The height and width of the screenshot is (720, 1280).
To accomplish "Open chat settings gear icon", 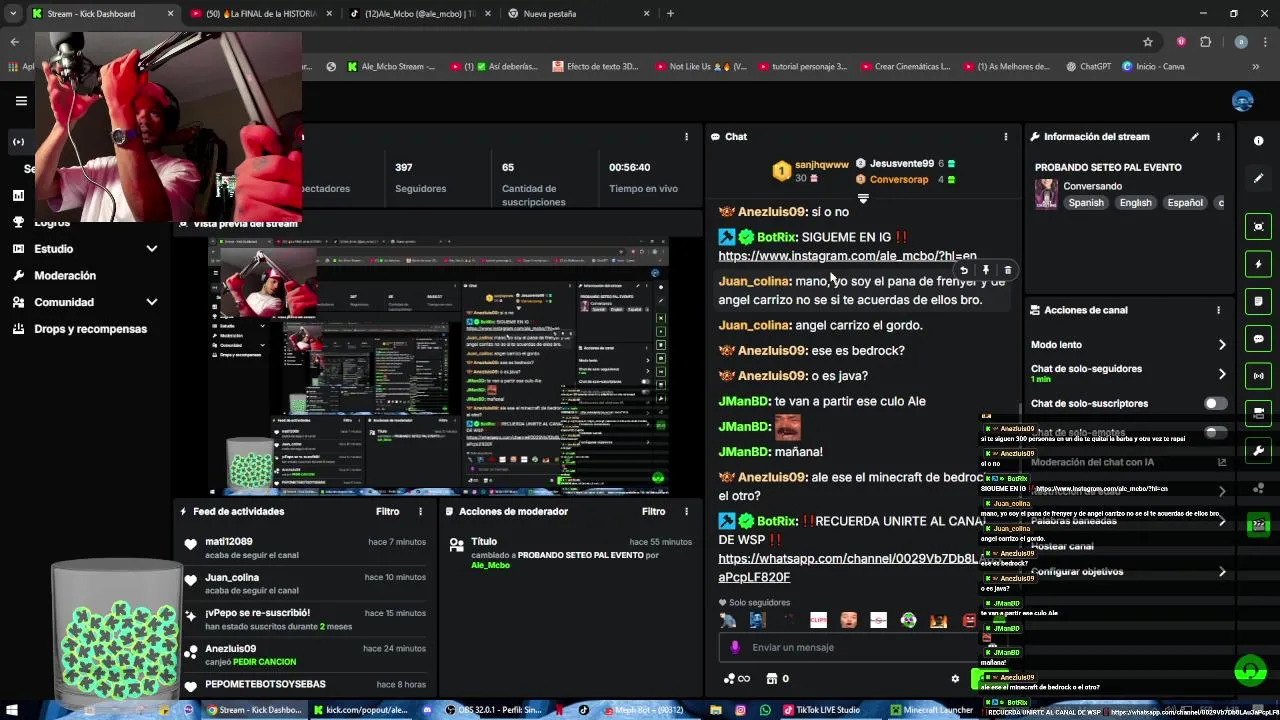I will [955, 679].
